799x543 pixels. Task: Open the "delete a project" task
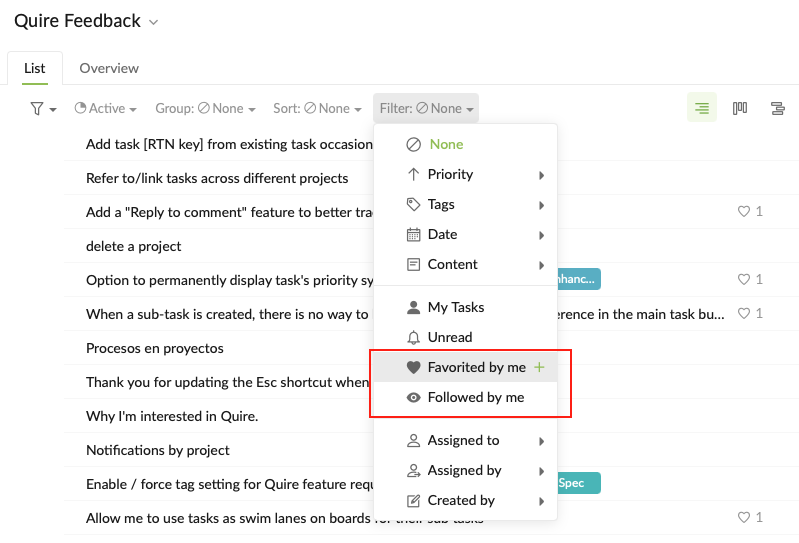click(x=134, y=246)
